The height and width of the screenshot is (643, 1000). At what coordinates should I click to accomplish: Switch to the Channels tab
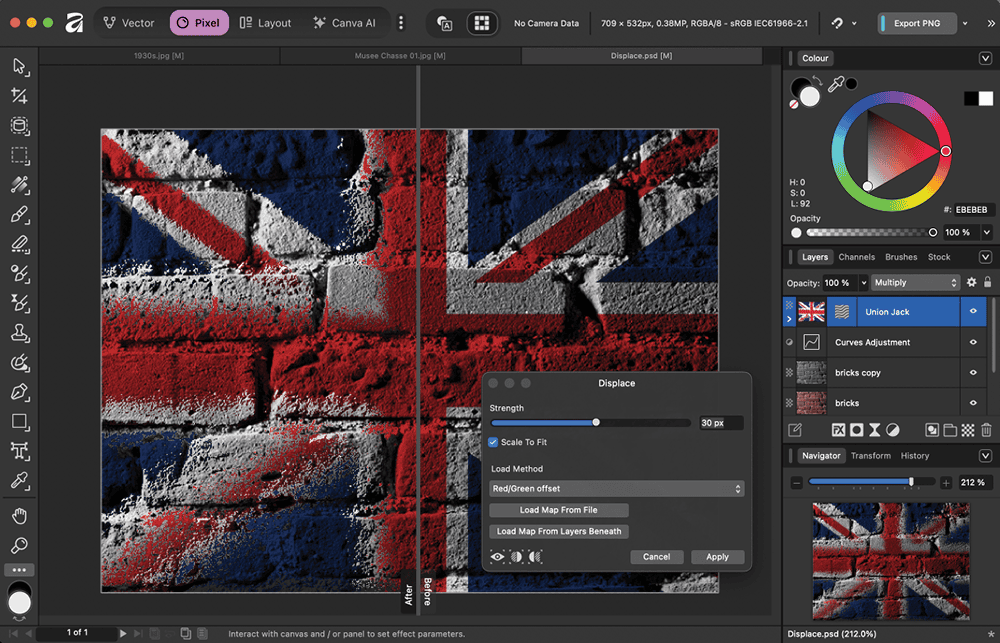856,257
